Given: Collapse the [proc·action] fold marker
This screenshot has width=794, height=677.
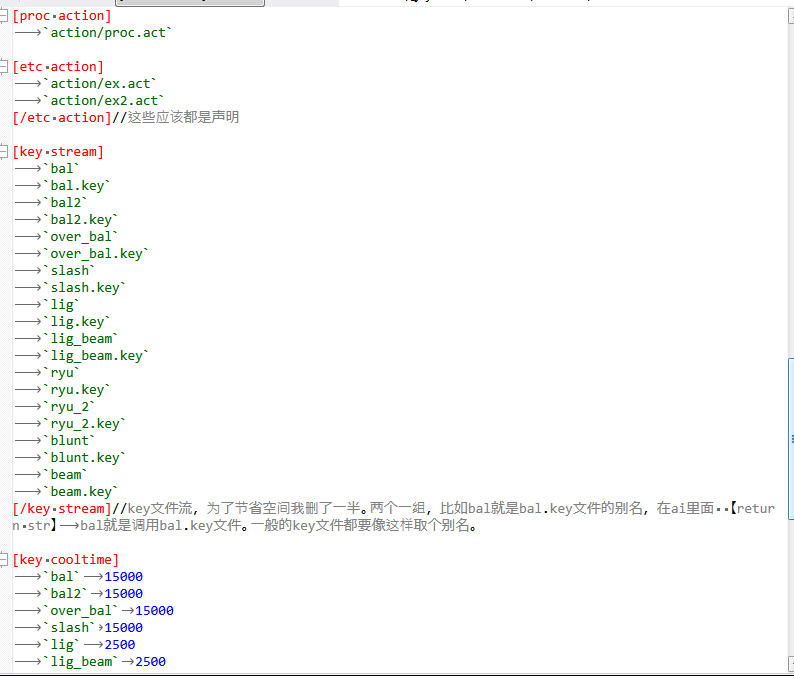Looking at the screenshot, I should click(x=5, y=16).
